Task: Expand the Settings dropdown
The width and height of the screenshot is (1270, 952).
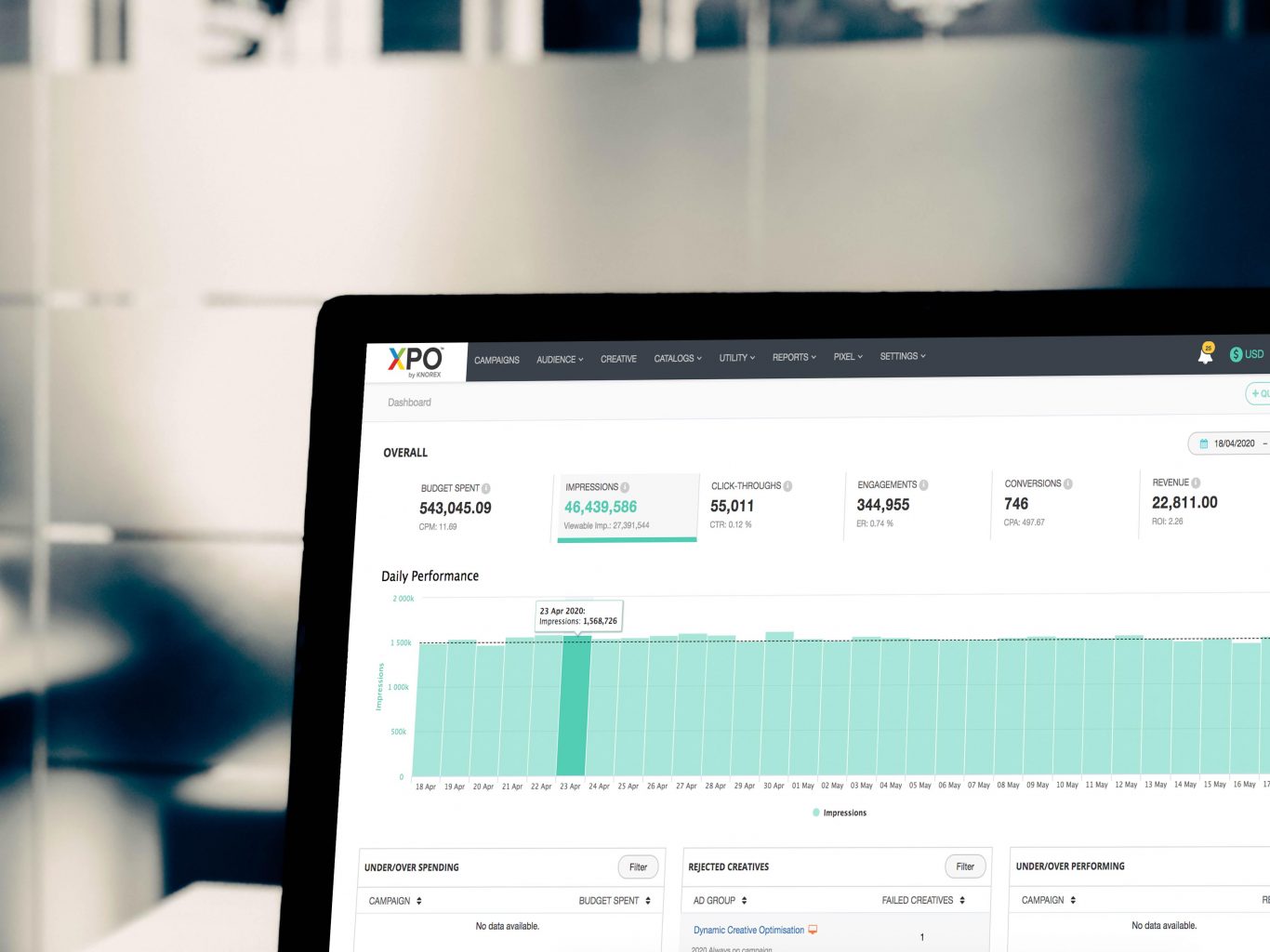Action: [x=902, y=356]
